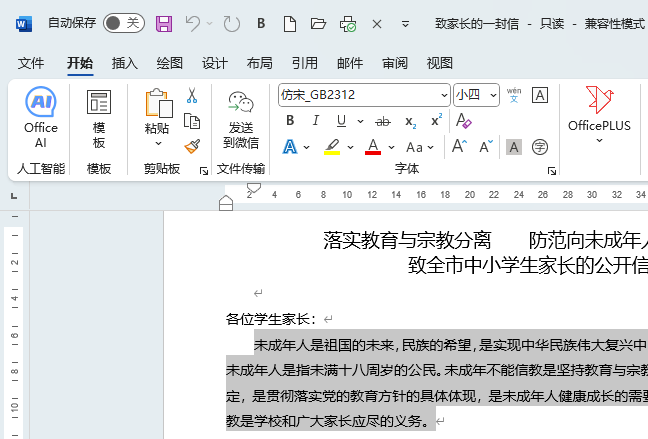The image size is (648, 439).
Task: Decrease font size with A down arrow
Action: coord(486,146)
